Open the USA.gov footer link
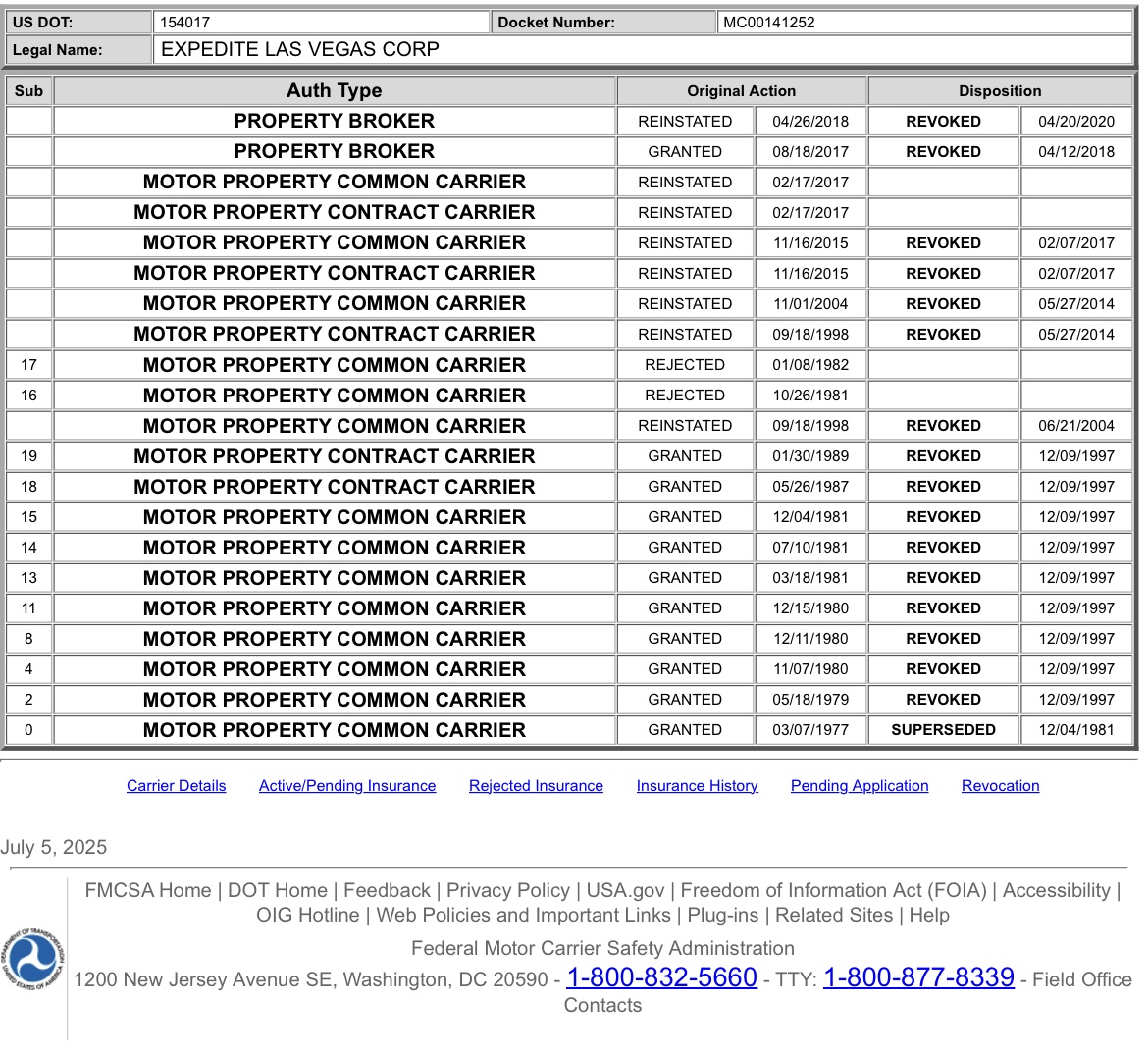 click(625, 890)
